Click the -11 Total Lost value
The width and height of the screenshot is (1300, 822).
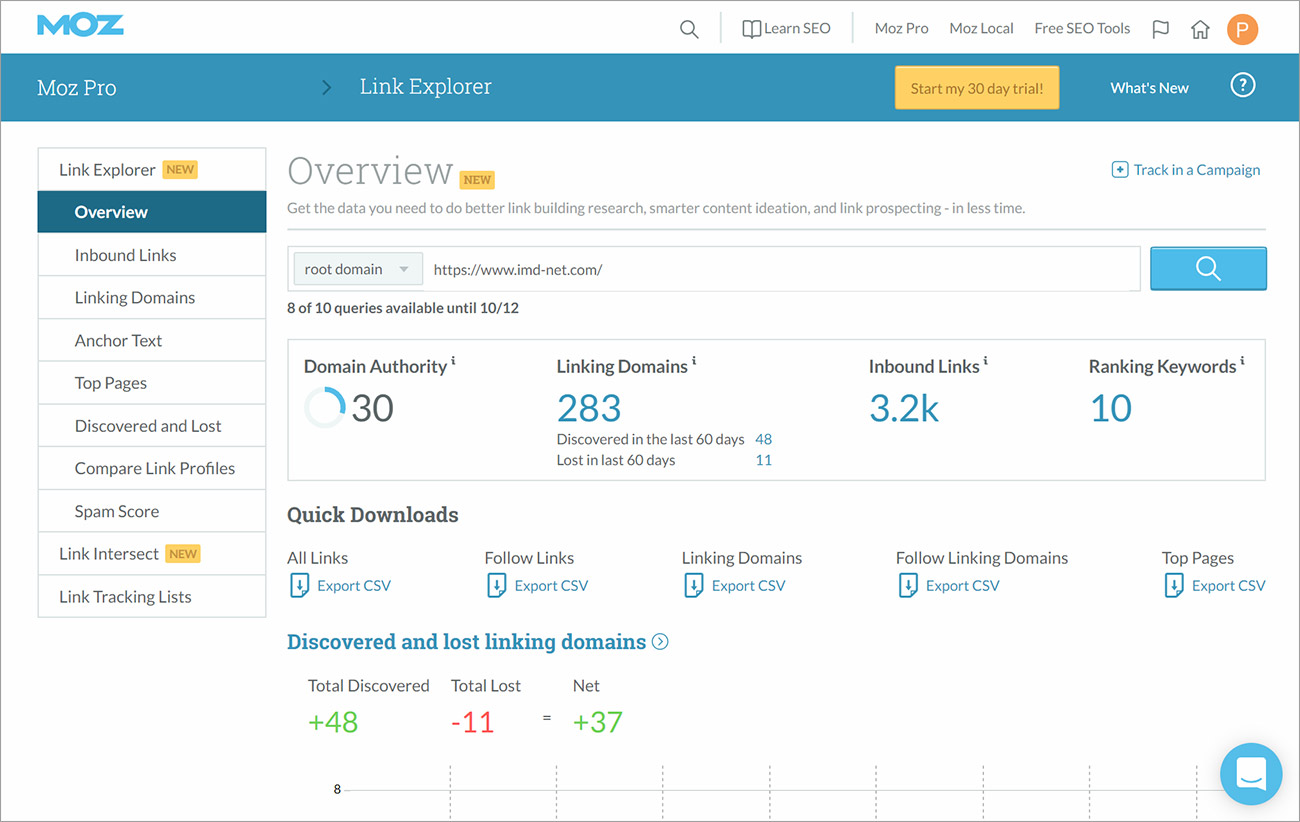473,722
